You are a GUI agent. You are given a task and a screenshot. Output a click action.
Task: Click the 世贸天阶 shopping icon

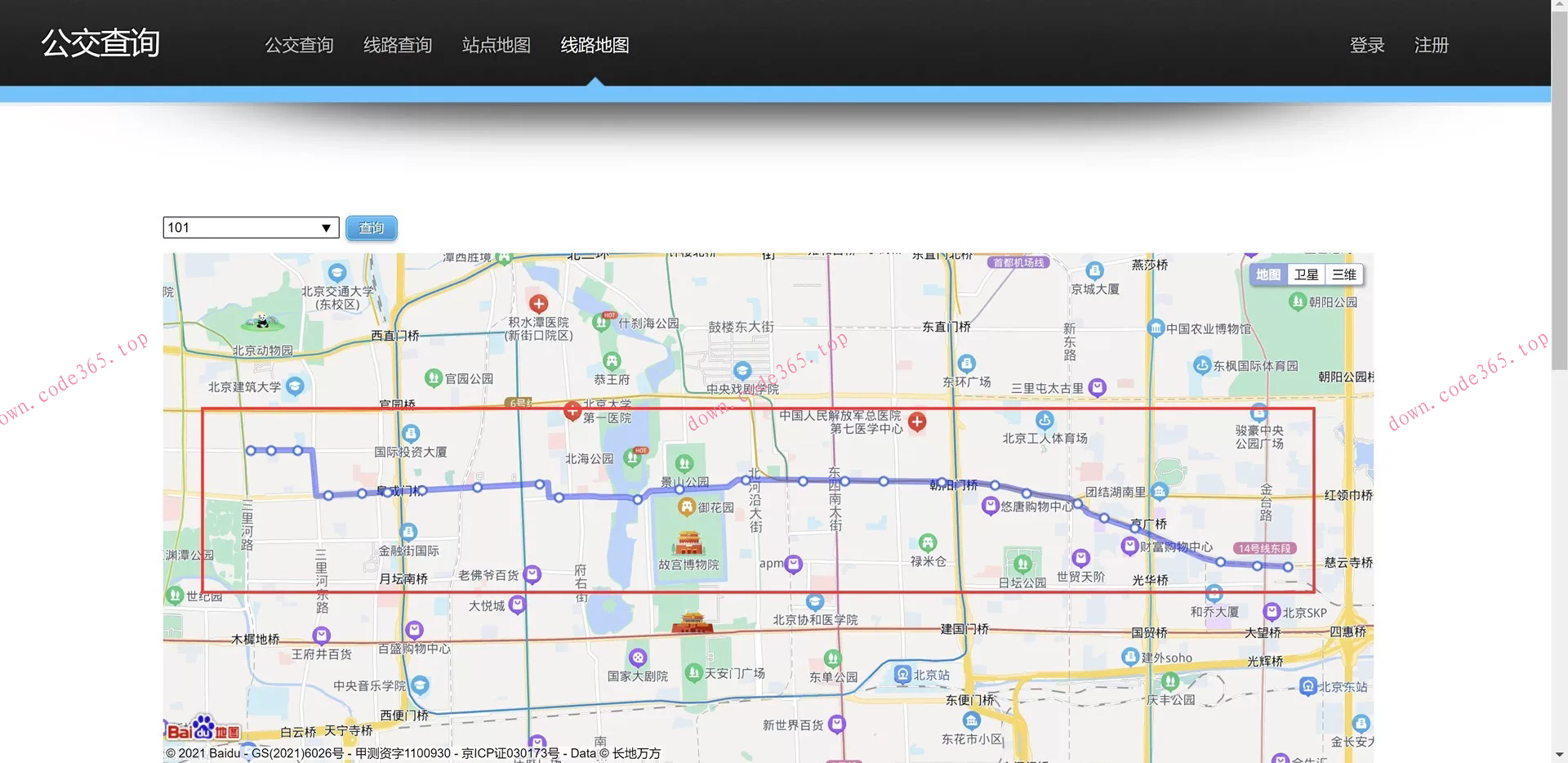point(1080,558)
